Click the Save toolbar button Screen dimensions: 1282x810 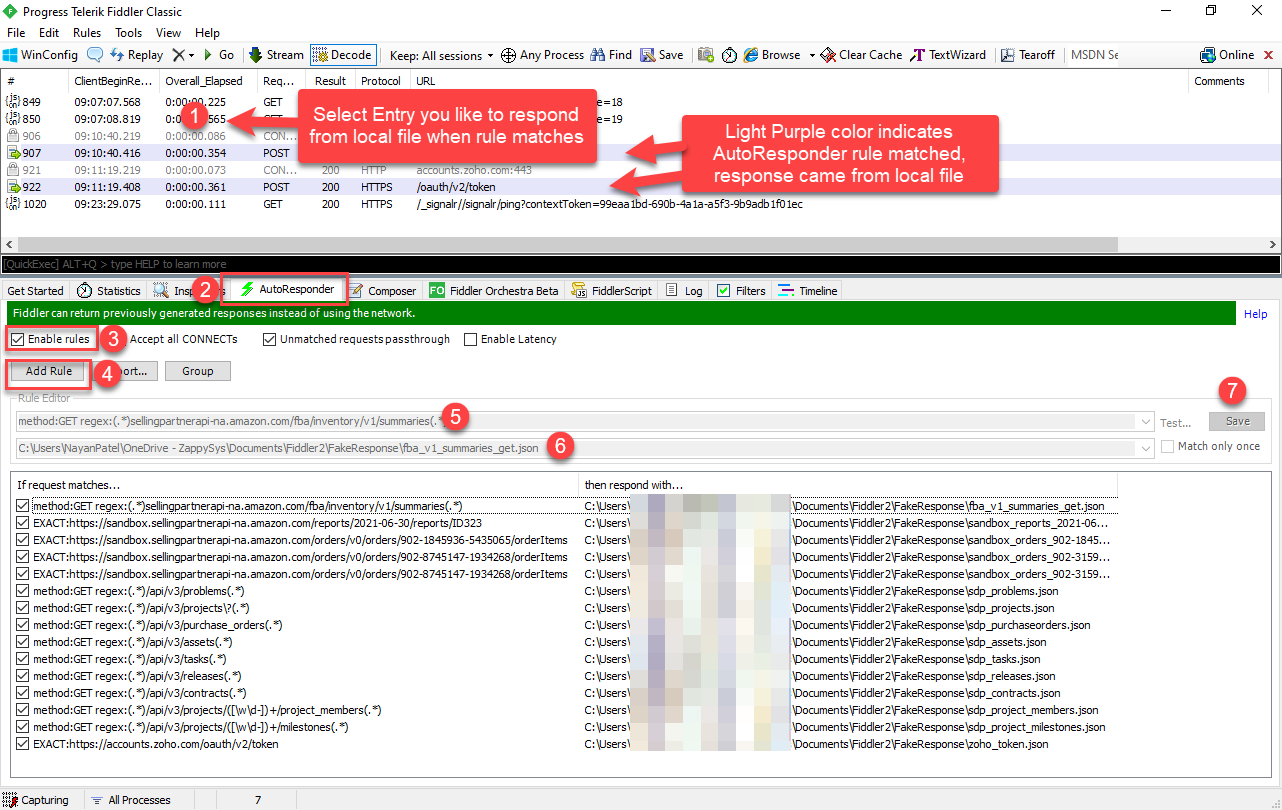pyautogui.click(x=662, y=55)
